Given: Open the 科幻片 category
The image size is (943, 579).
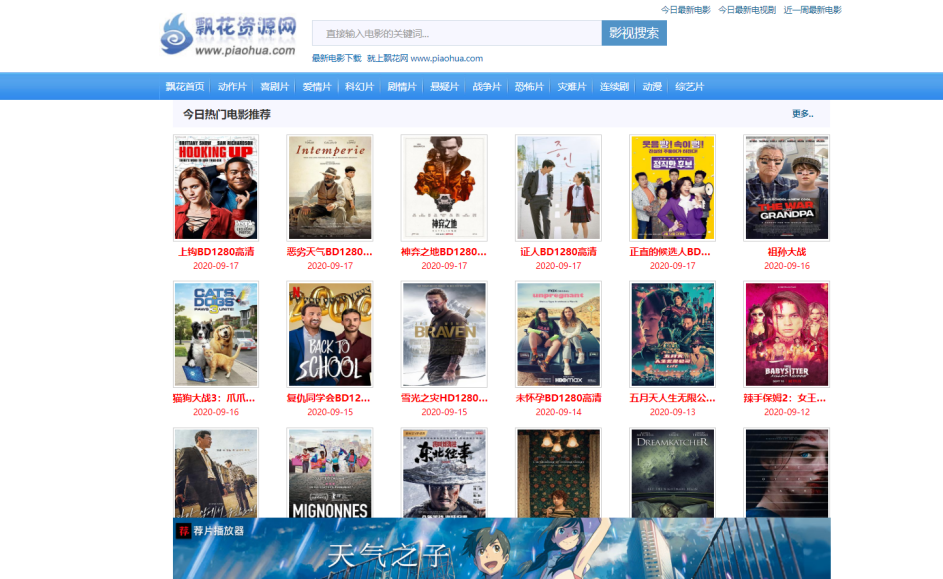Looking at the screenshot, I should point(360,87).
